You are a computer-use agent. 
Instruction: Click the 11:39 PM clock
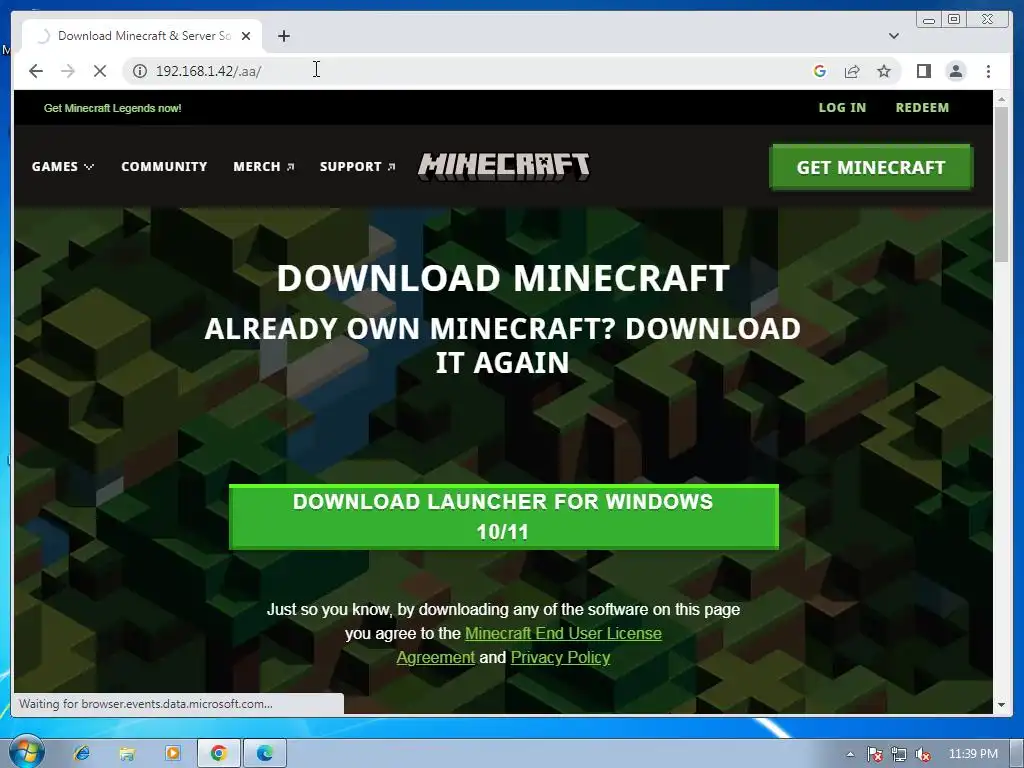pos(973,754)
